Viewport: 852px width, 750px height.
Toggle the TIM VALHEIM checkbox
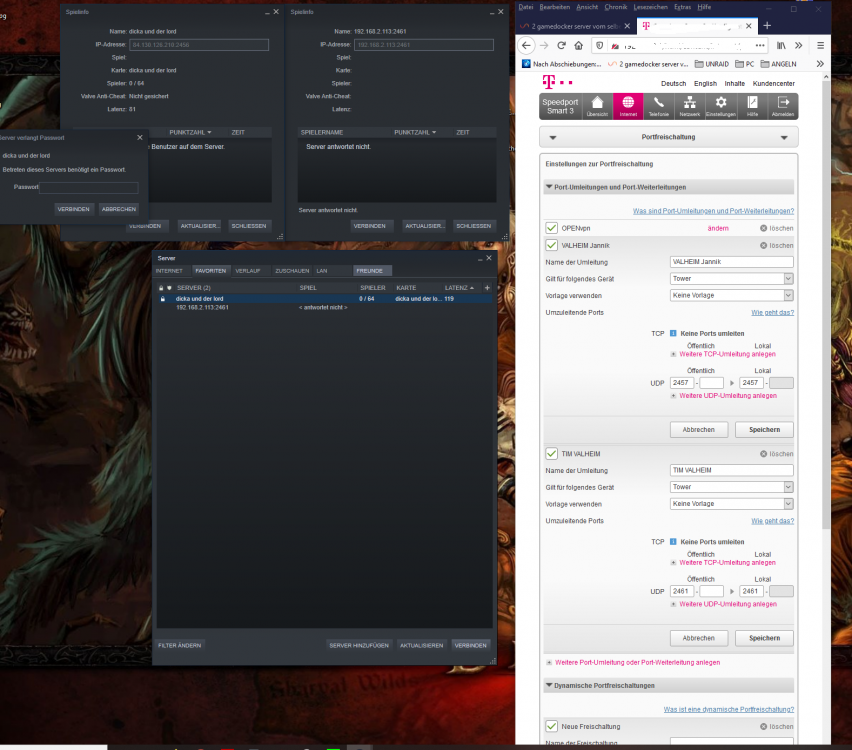pyautogui.click(x=552, y=453)
